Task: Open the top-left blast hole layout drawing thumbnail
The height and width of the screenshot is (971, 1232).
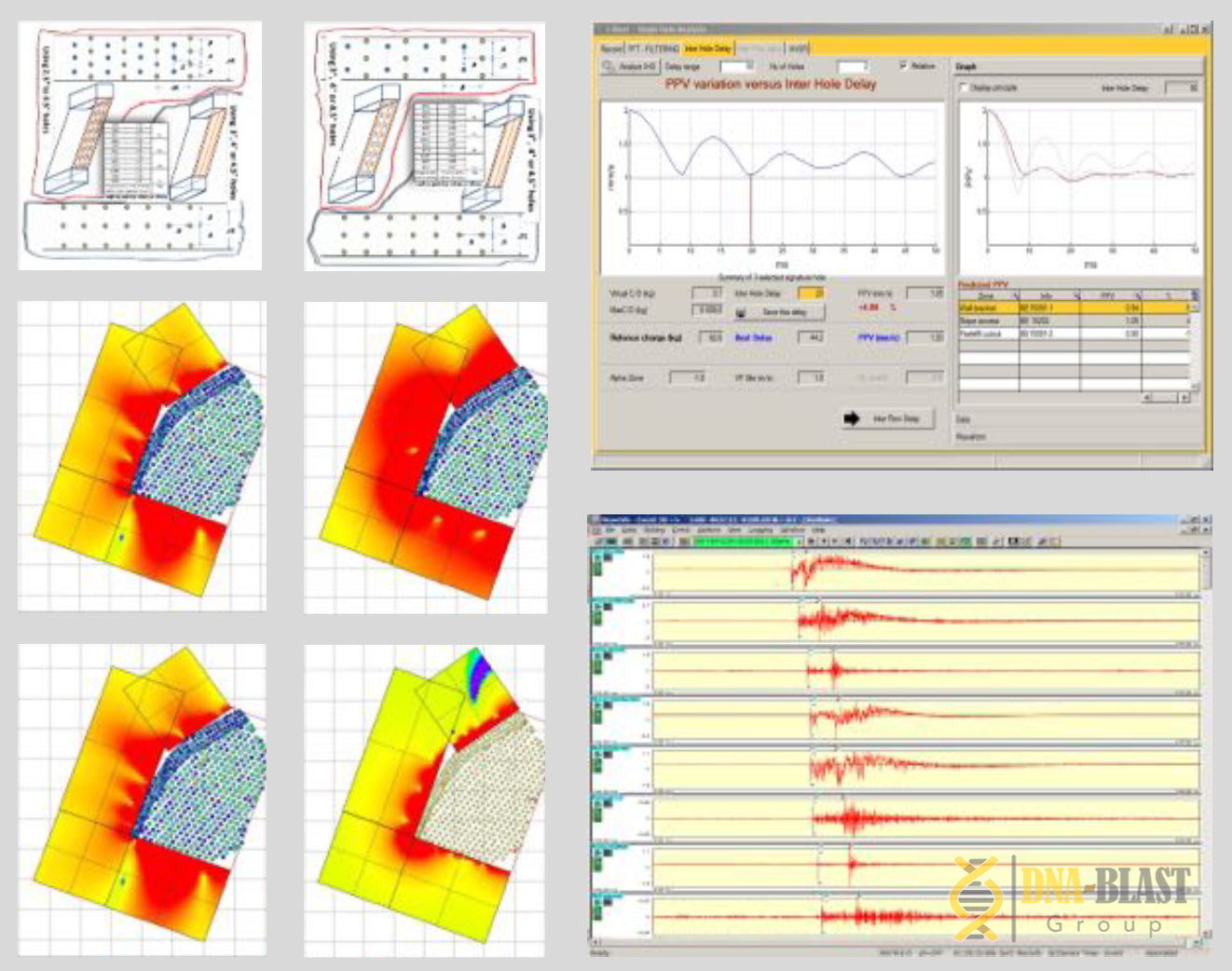Action: point(140,146)
